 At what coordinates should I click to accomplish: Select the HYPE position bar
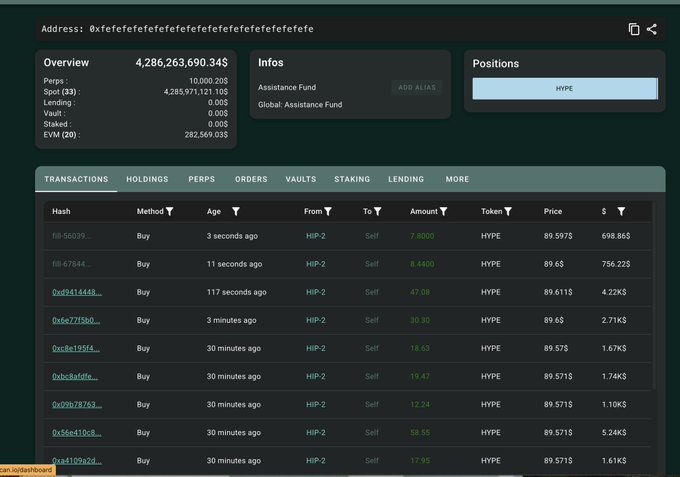point(565,88)
